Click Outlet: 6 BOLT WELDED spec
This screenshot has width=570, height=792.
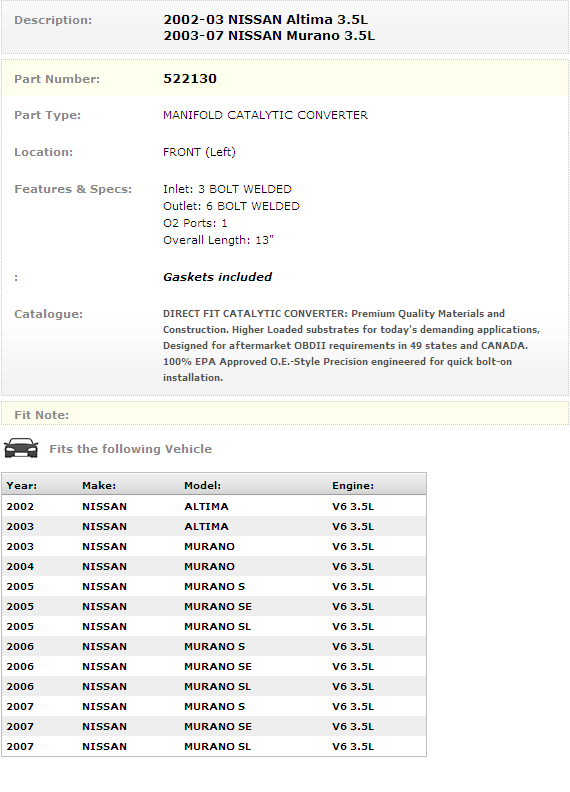(x=231, y=206)
